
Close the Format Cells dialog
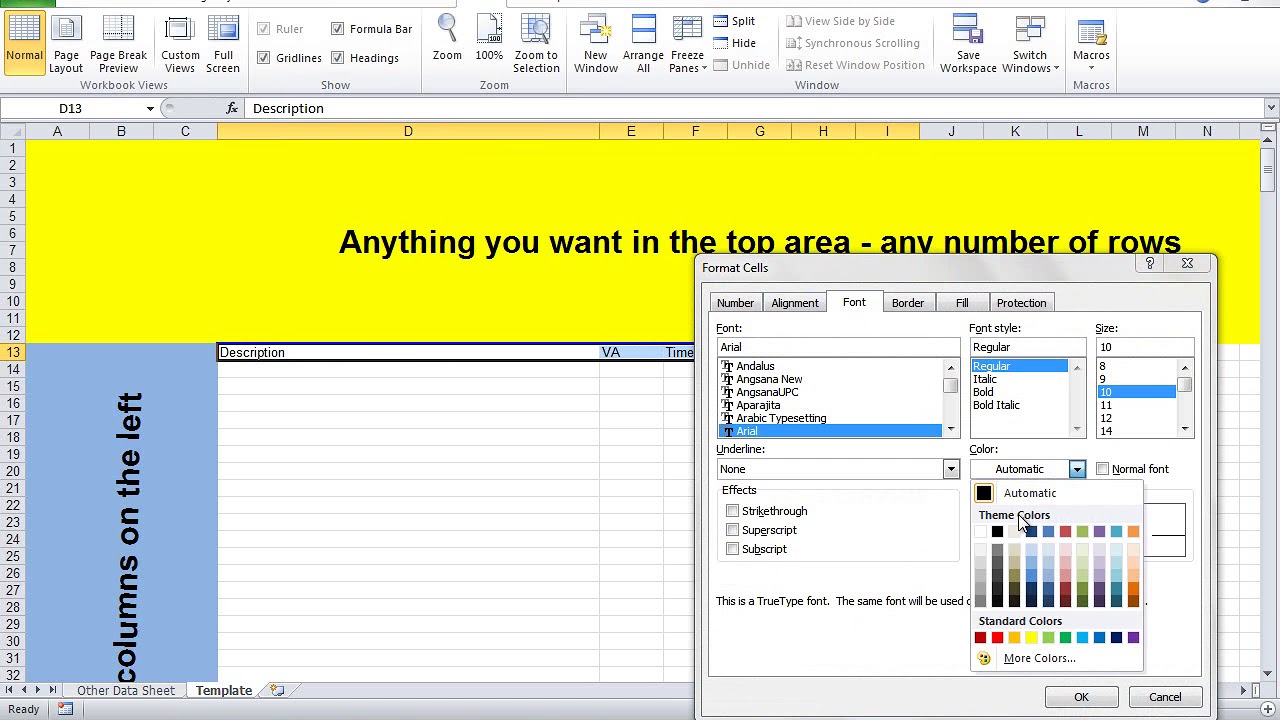[x=1187, y=264]
